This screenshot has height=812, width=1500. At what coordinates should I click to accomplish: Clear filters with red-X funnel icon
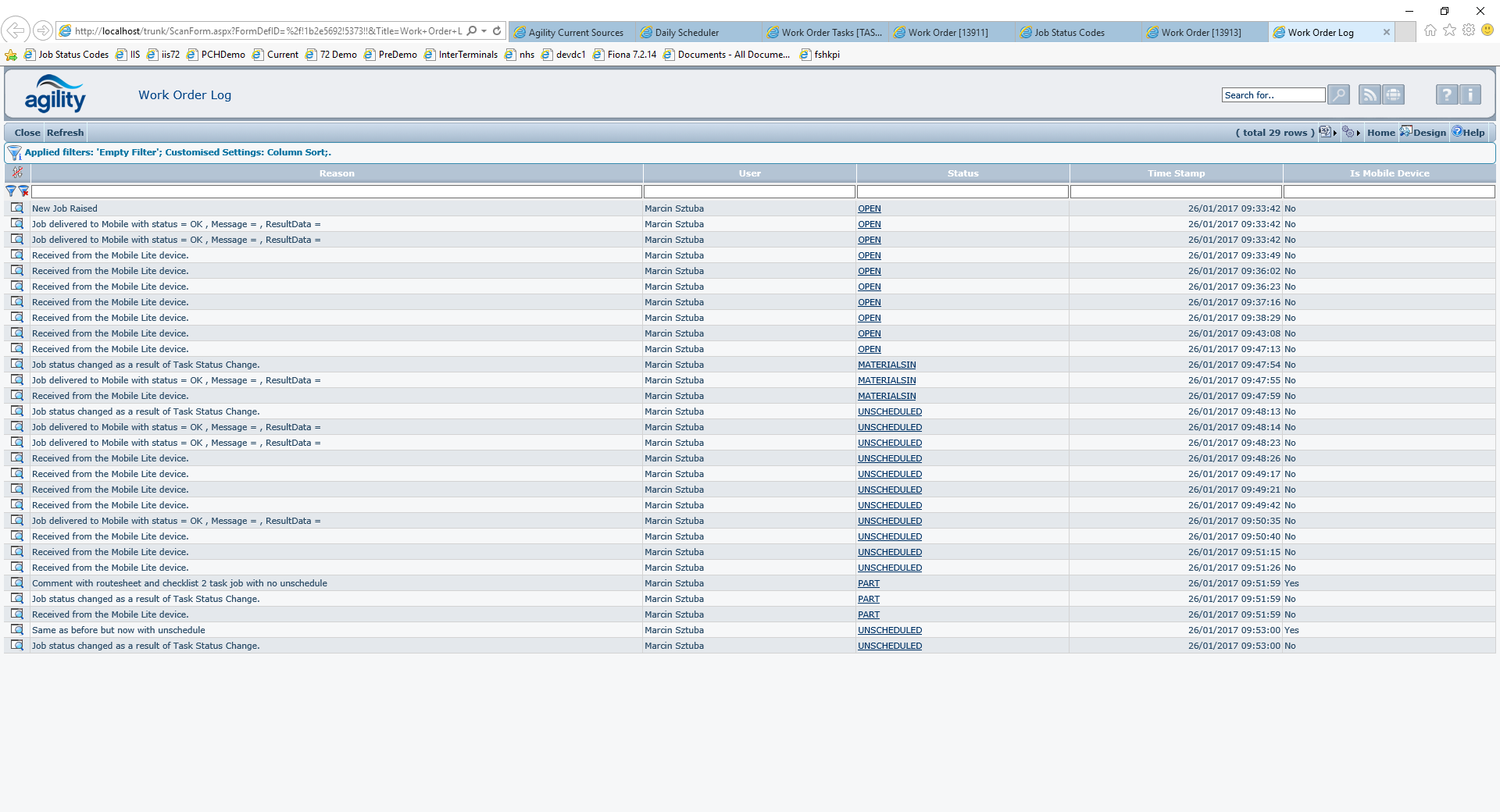pyautogui.click(x=23, y=191)
